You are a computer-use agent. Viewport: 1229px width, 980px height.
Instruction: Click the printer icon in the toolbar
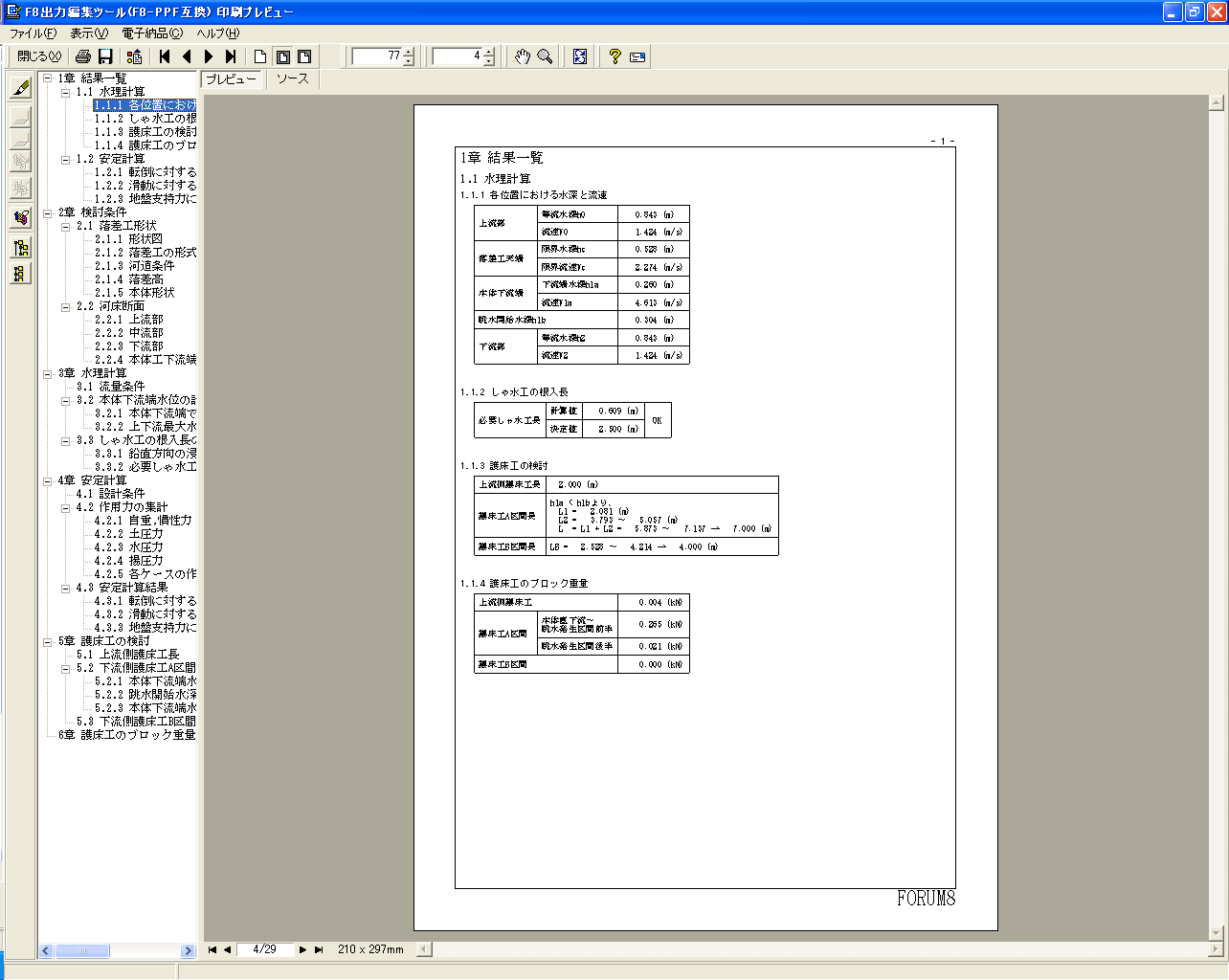(x=83, y=56)
